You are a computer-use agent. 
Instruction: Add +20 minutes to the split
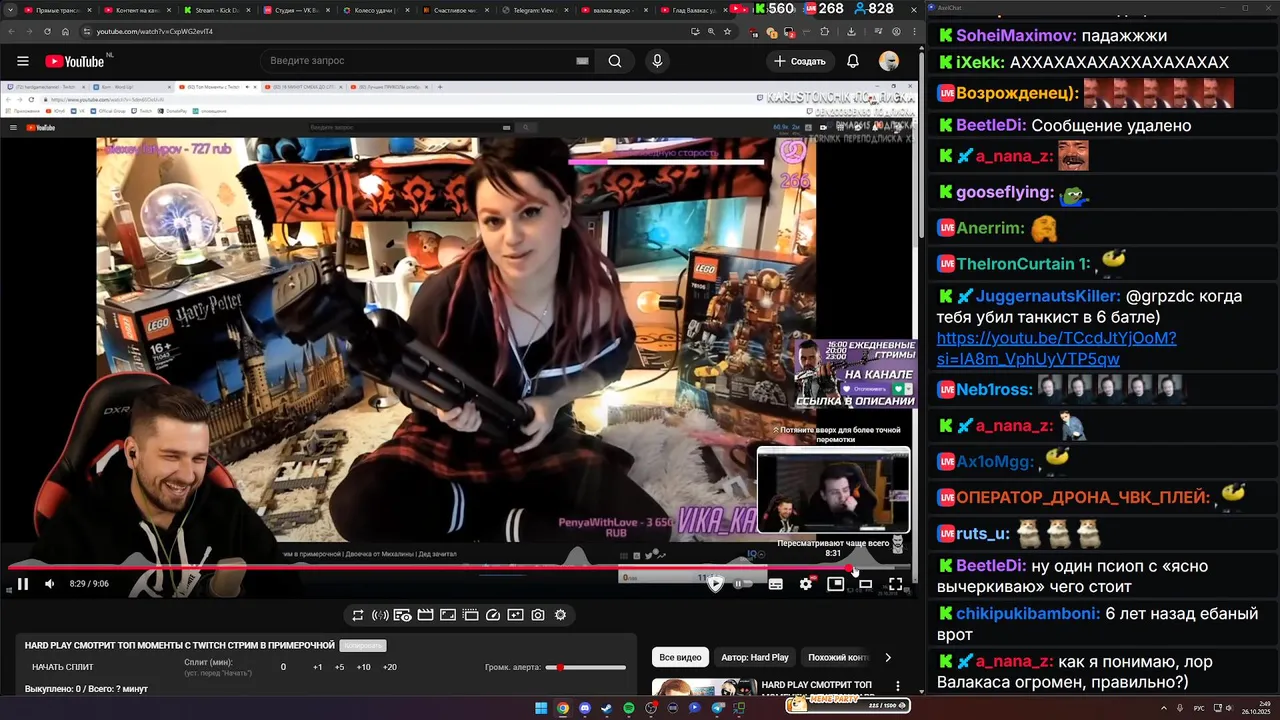pos(390,667)
